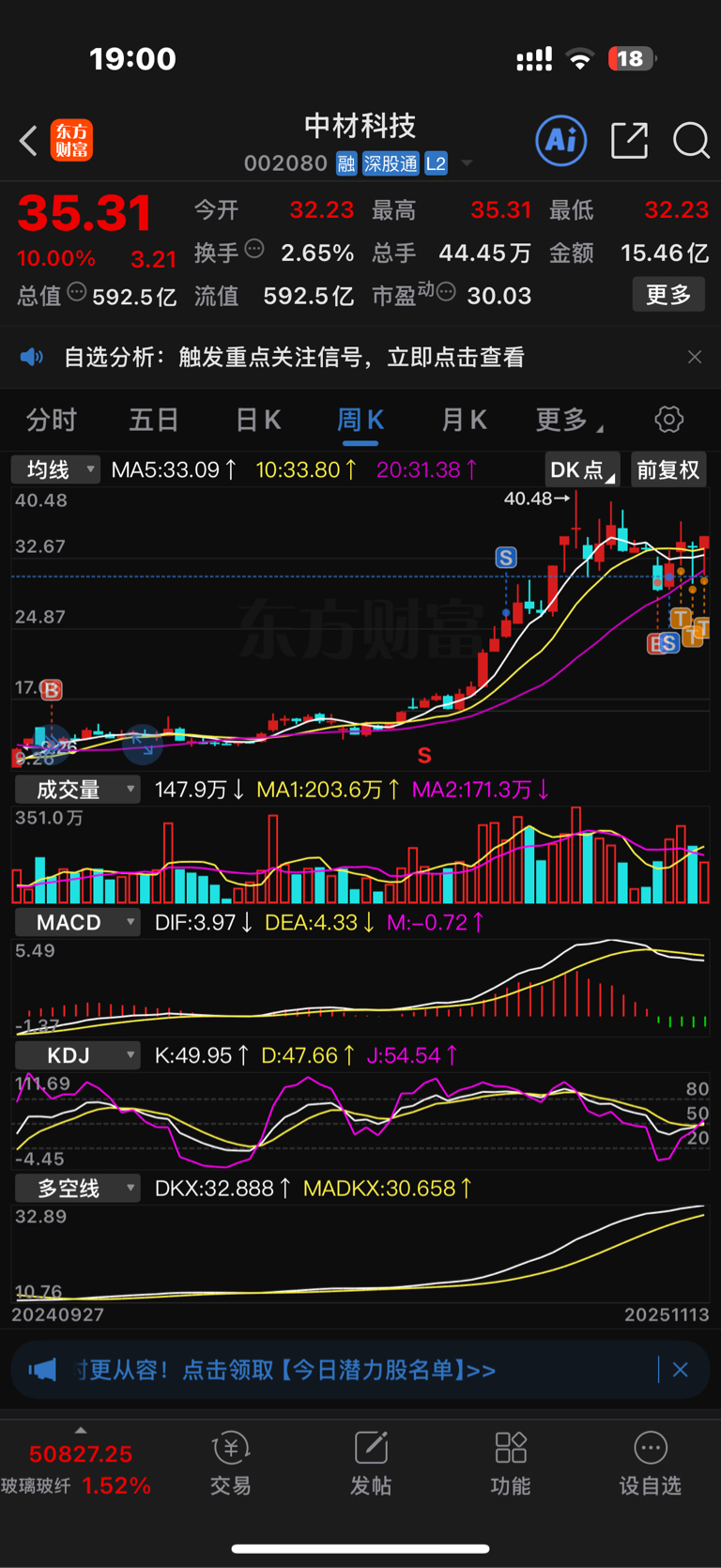Expand the 玻璃玻纤 index panel arrow

(81, 1430)
